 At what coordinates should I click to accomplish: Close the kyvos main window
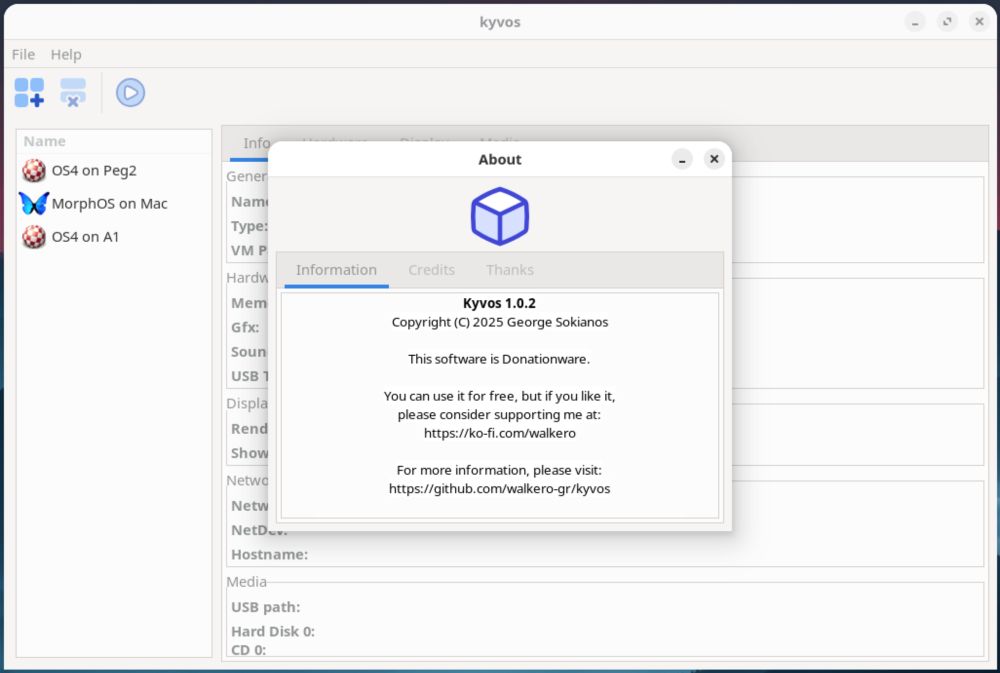[980, 22]
